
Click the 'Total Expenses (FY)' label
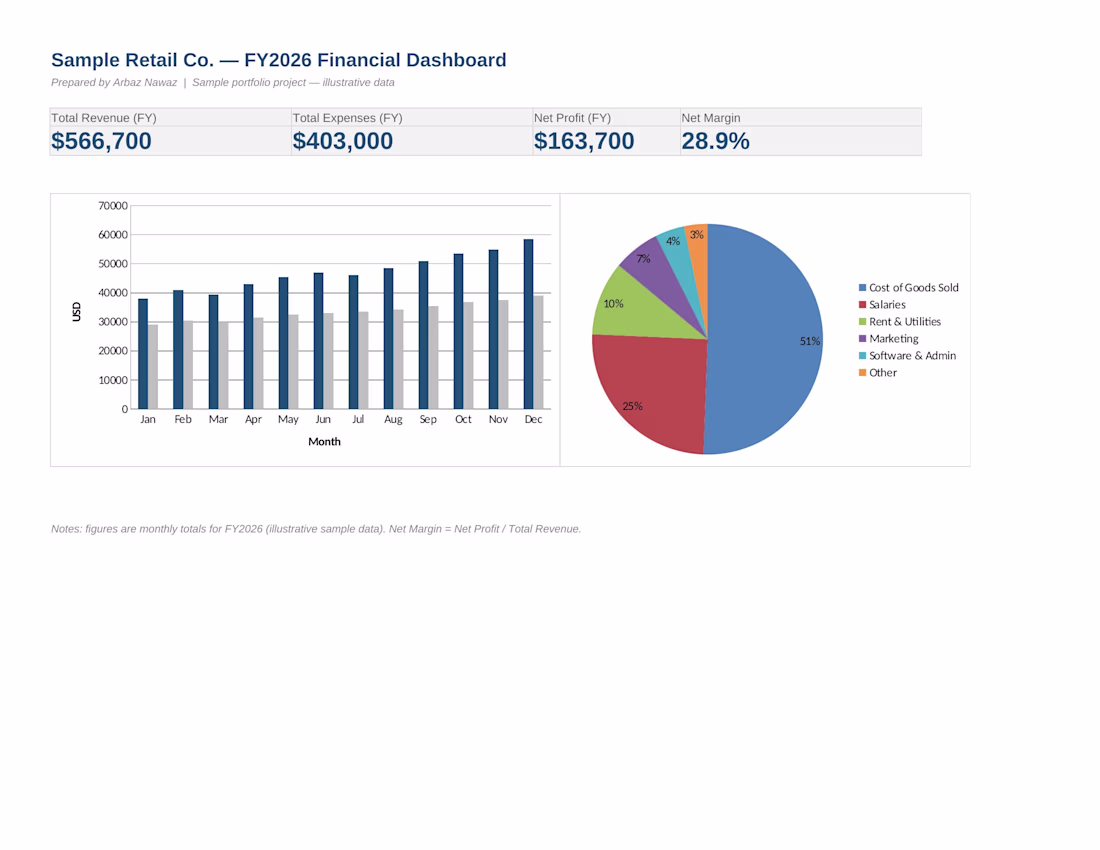coord(347,118)
